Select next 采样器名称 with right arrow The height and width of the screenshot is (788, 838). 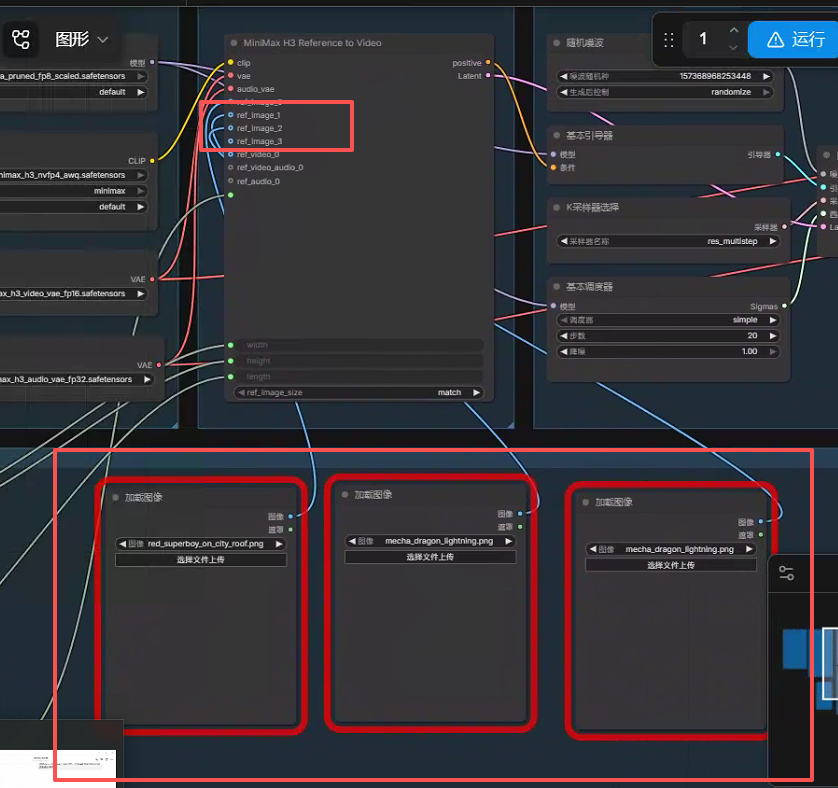[773, 242]
